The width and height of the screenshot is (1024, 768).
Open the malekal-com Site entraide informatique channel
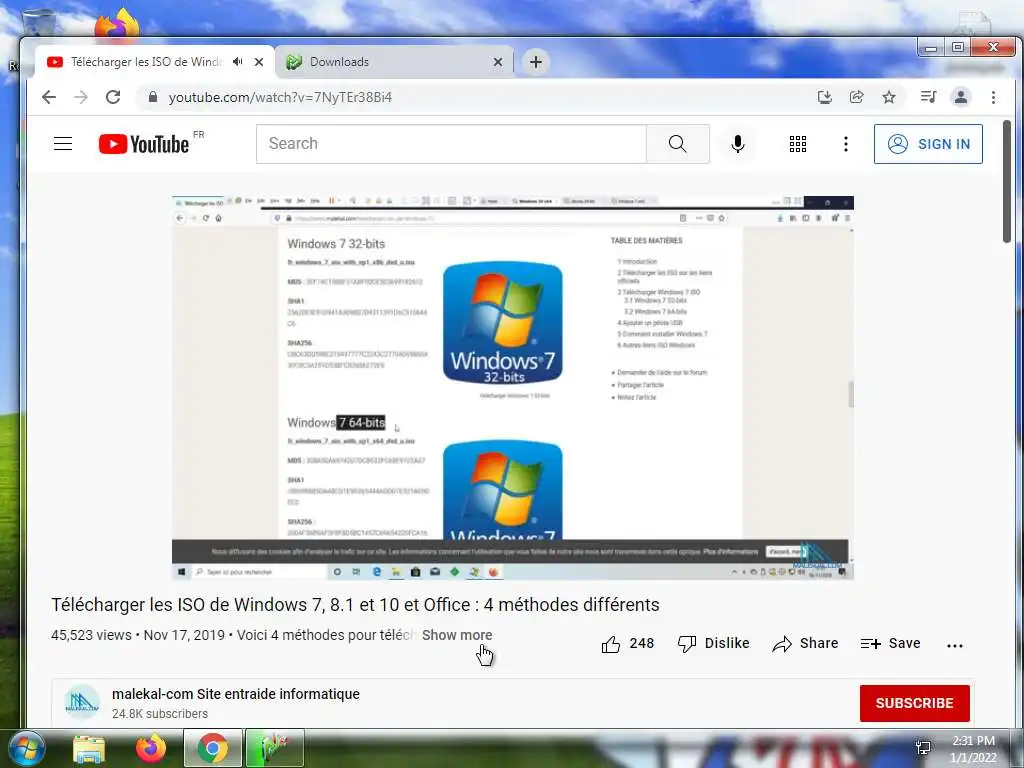coord(236,694)
